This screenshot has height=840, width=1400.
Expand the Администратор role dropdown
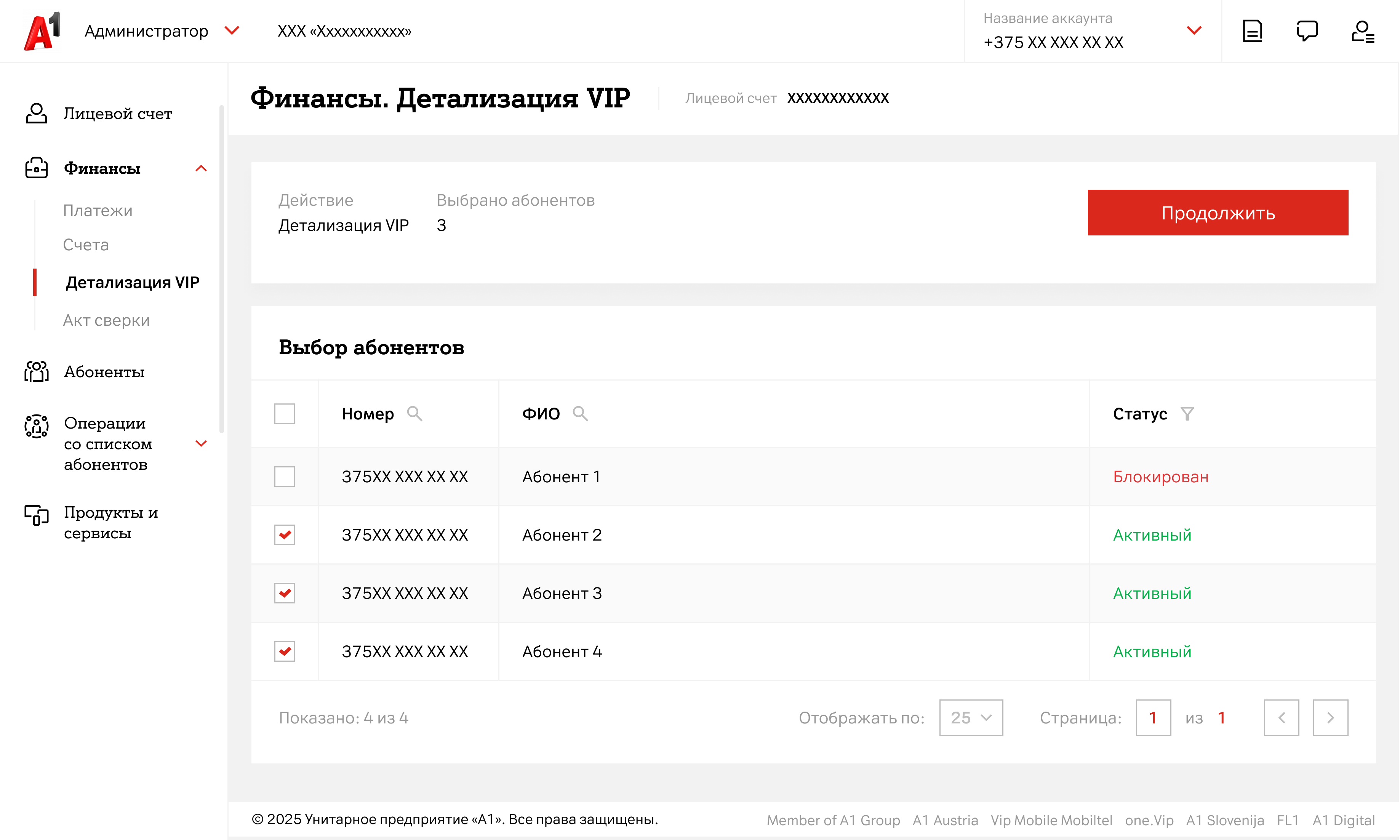pos(232,30)
